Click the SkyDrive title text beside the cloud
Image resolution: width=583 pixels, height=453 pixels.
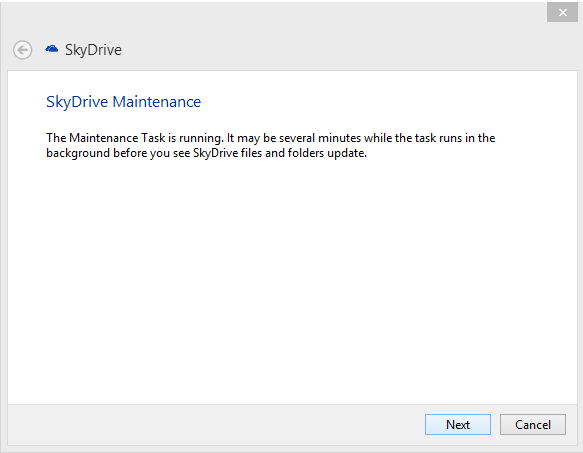pyautogui.click(x=93, y=50)
